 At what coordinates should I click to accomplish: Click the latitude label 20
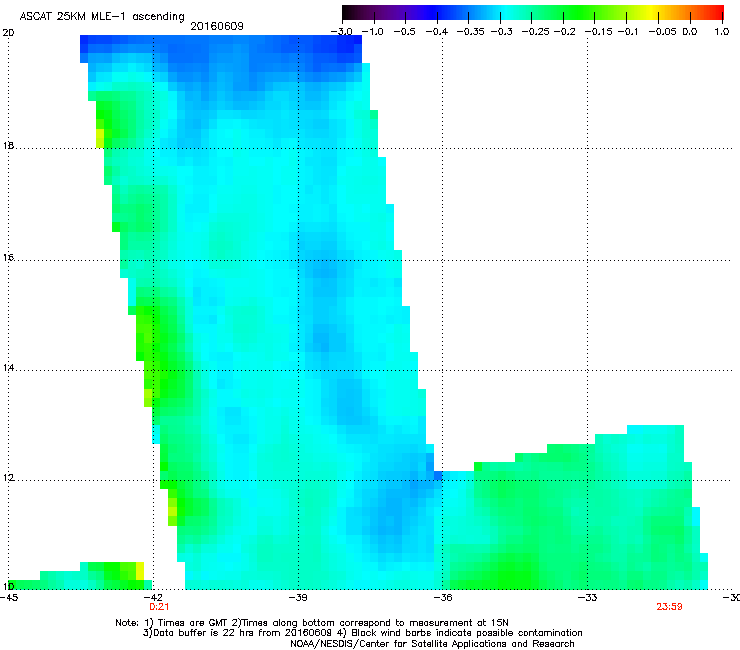click(x=8, y=33)
